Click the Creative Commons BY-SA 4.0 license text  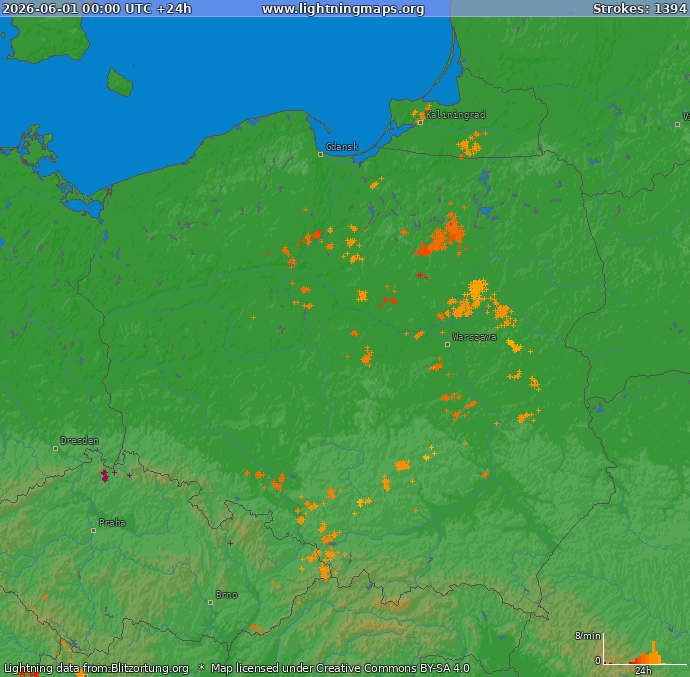340,668
